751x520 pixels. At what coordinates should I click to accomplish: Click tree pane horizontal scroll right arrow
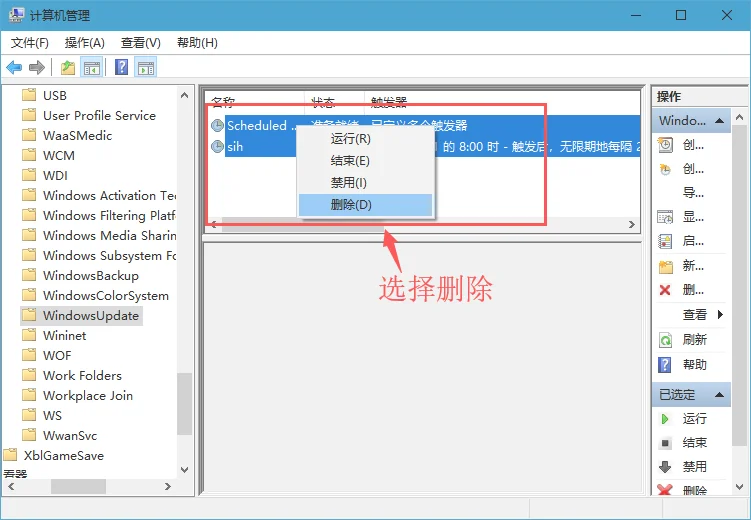pos(168,486)
